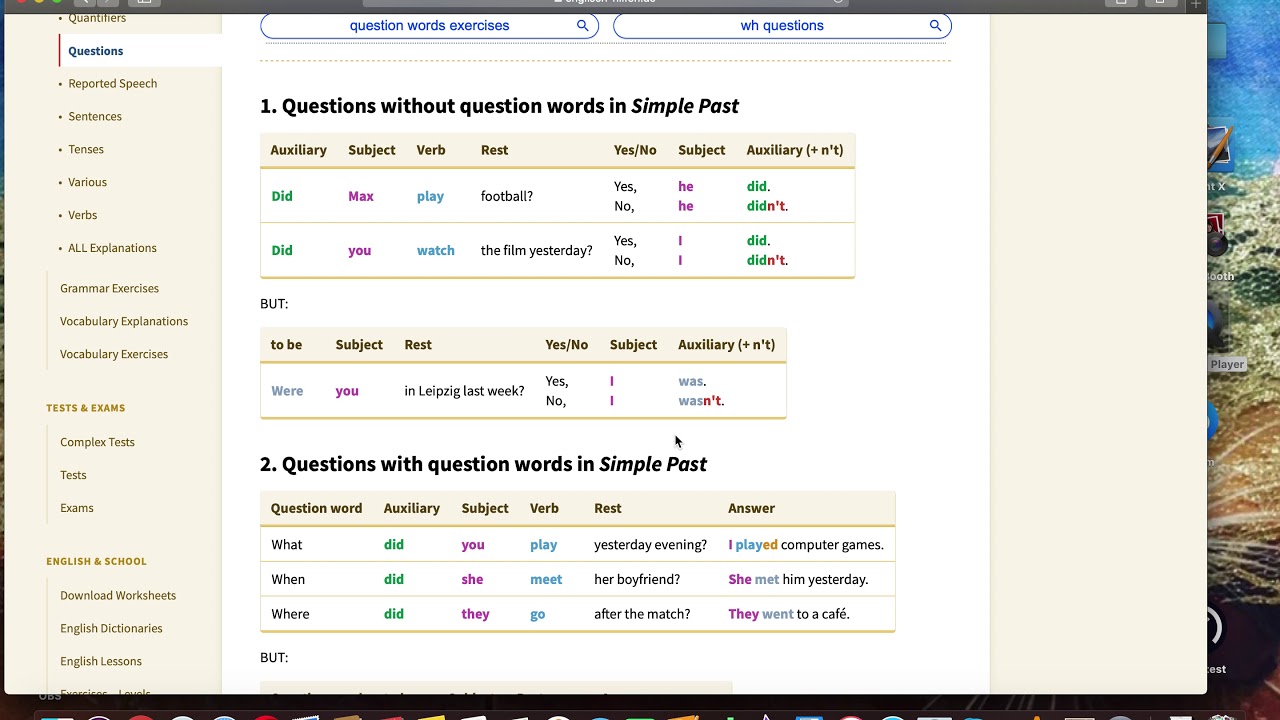The width and height of the screenshot is (1280, 720).
Task: Go to Vocabulary Explanations
Action: click(124, 321)
